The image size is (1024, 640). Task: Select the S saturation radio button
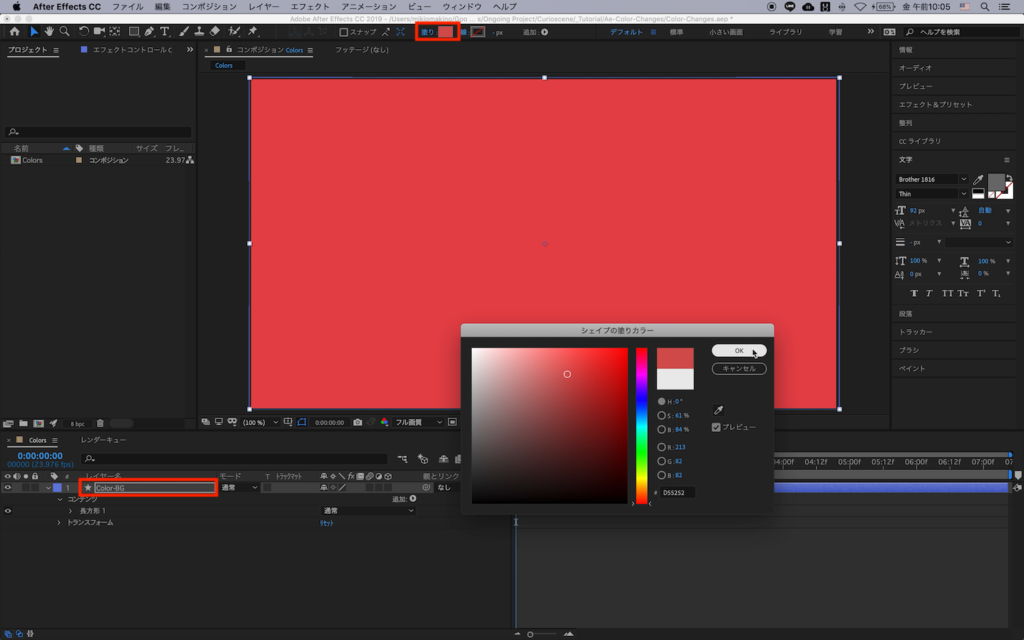tap(661, 415)
